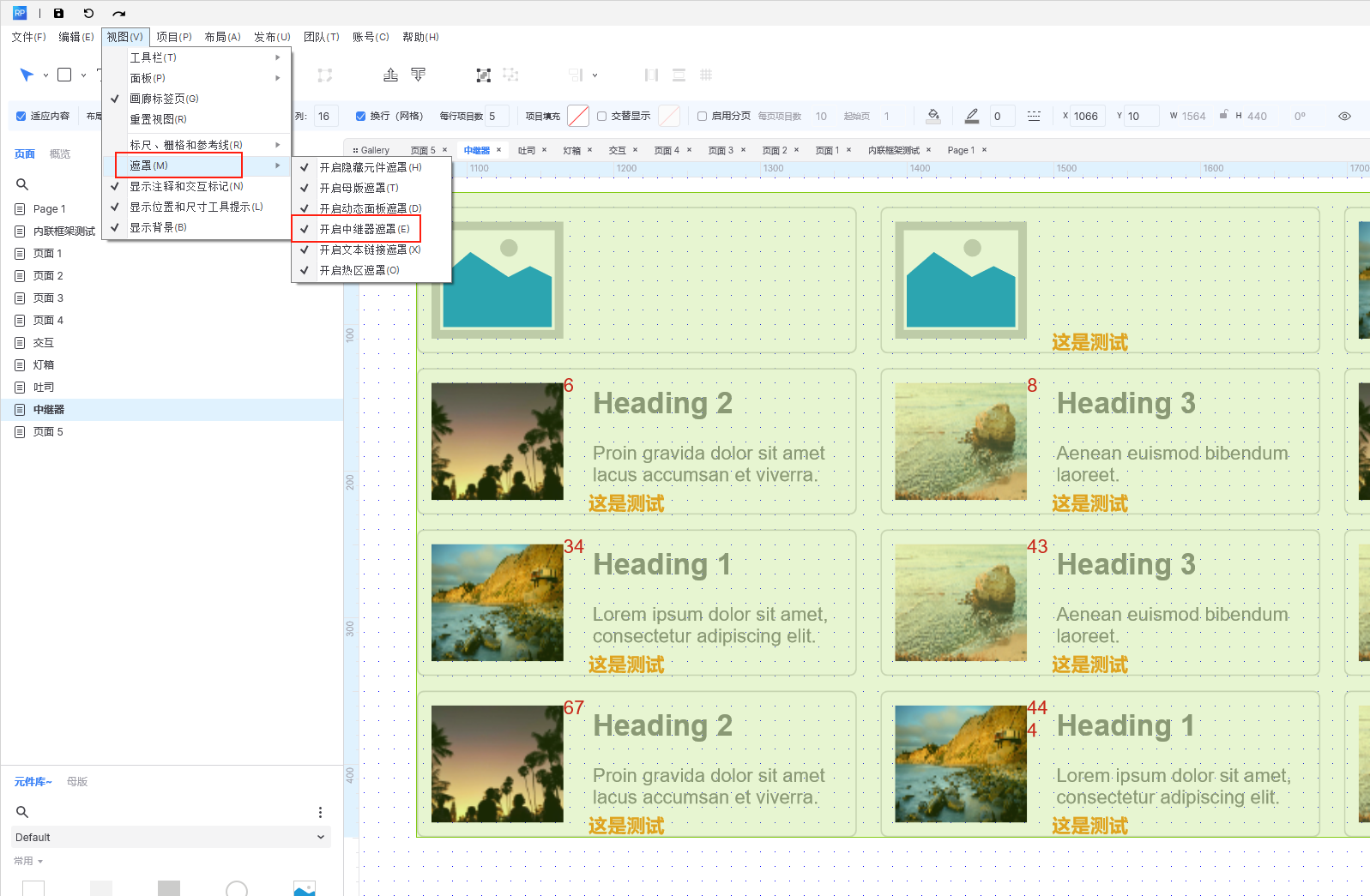1370x896 pixels.
Task: Click the aspect ratio lock icon
Action: [x=1223, y=115]
